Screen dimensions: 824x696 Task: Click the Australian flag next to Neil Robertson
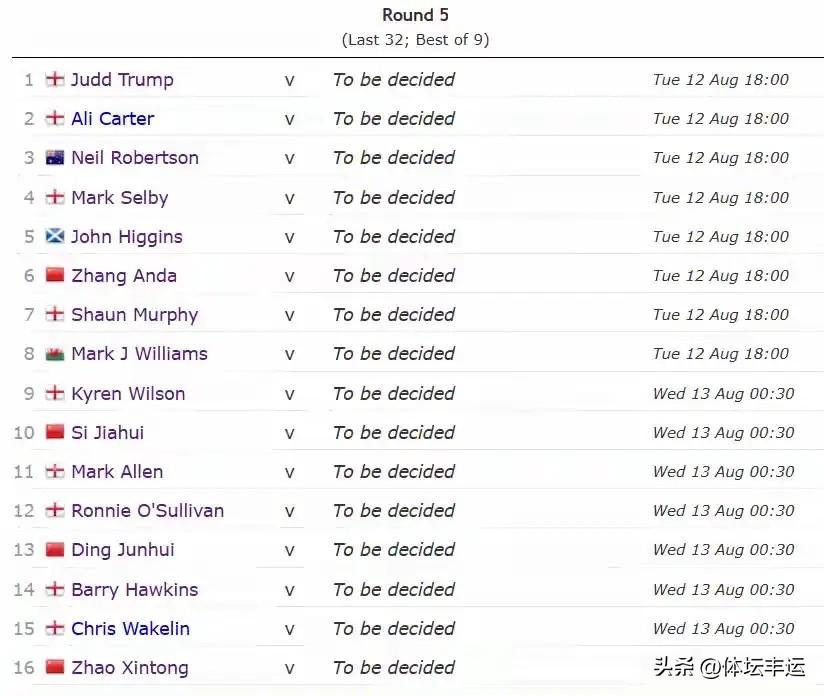[55, 157]
